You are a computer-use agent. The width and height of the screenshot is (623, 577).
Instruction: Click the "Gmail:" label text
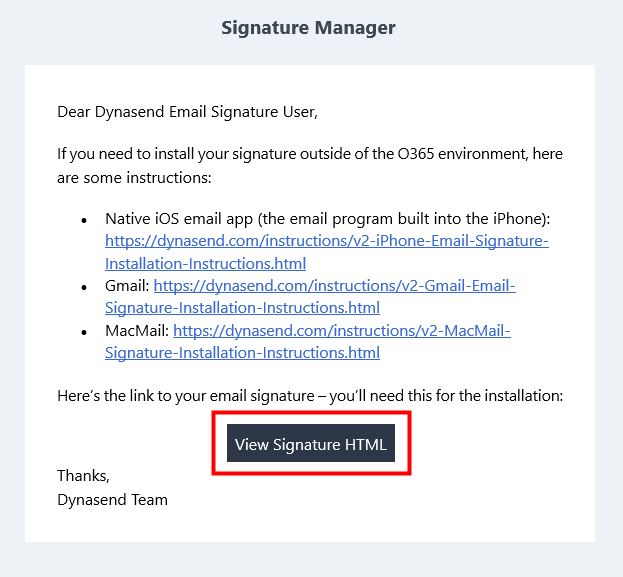127,286
